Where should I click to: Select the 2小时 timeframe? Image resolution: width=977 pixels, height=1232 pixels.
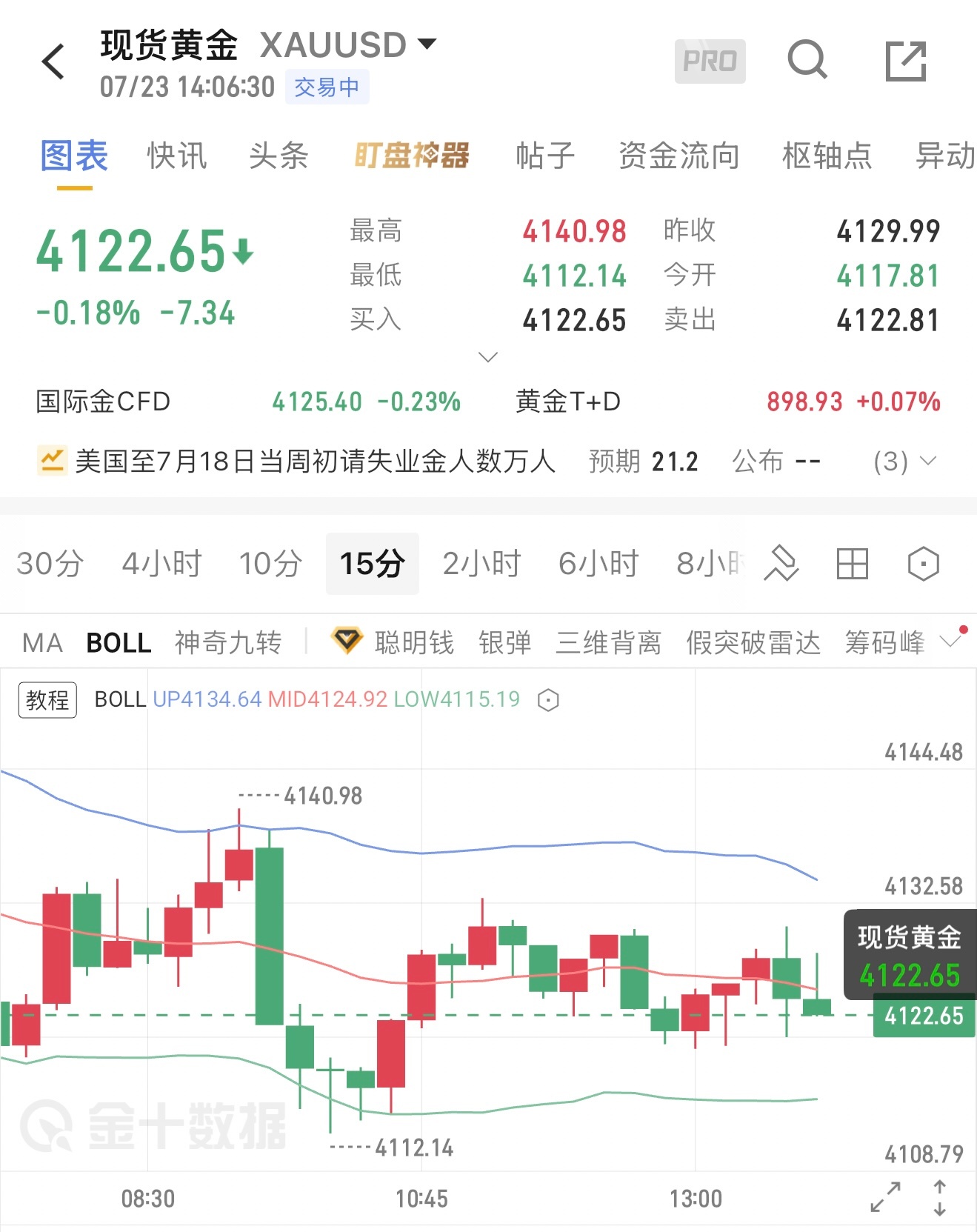pyautogui.click(x=481, y=564)
